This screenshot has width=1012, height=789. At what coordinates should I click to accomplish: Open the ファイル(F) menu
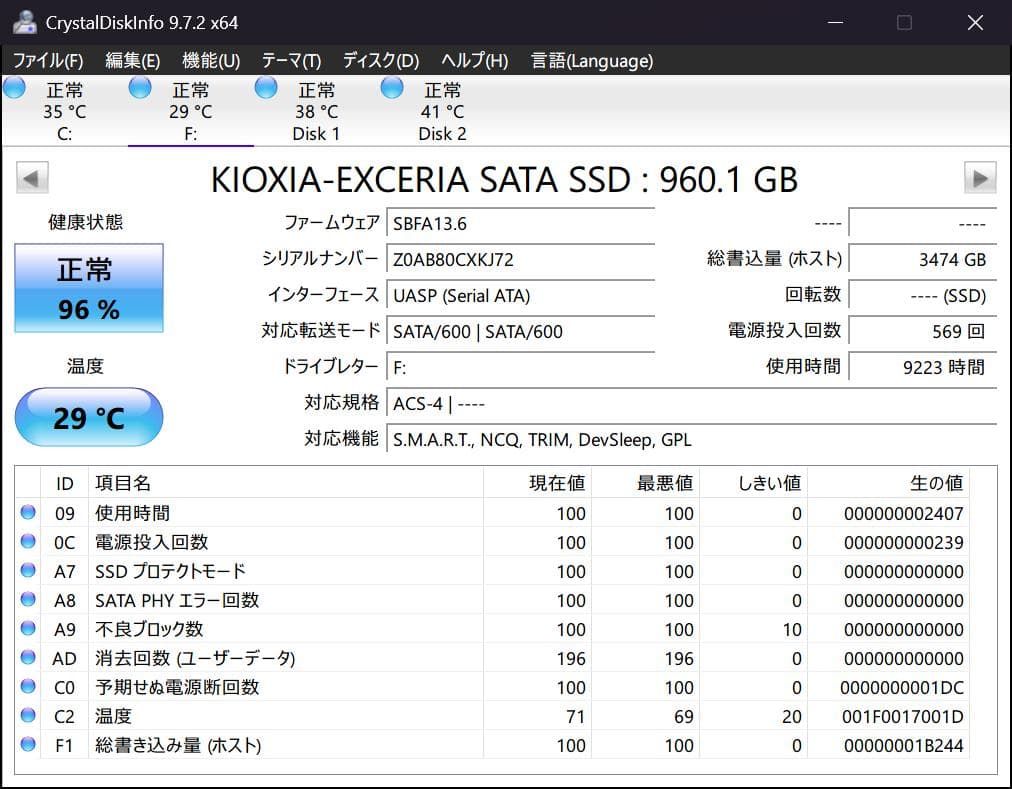(46, 60)
